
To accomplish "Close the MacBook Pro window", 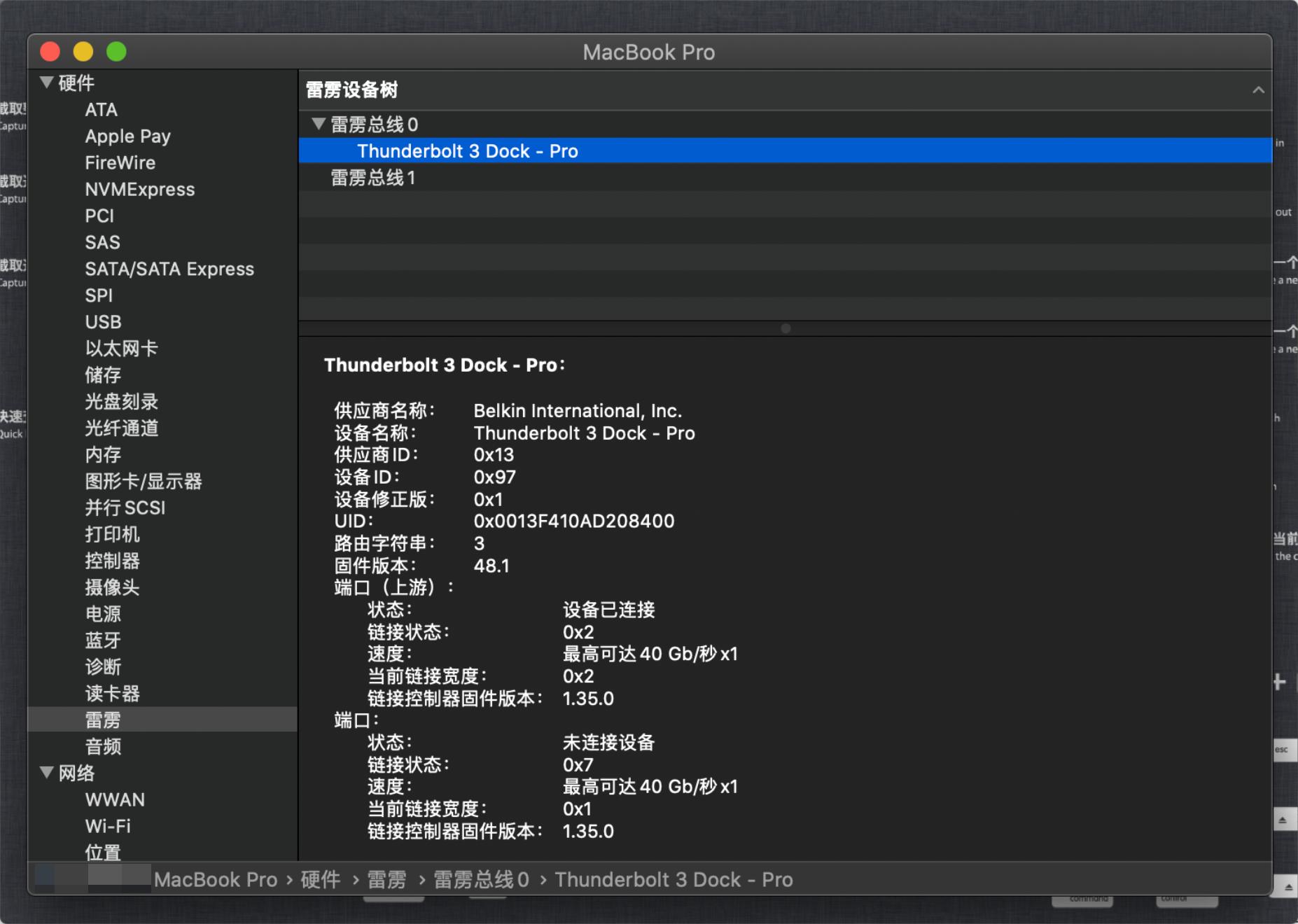I will [50, 52].
